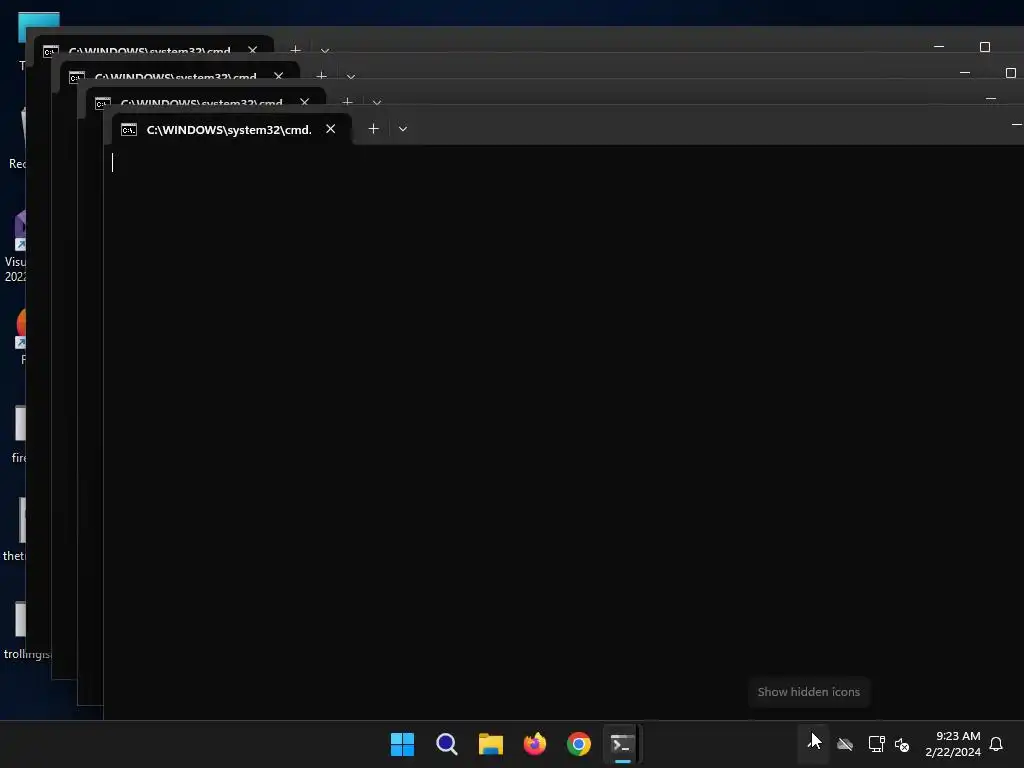The width and height of the screenshot is (1024, 768).
Task: Expand the tab dropdown chevron in the front terminal
Action: point(403,129)
